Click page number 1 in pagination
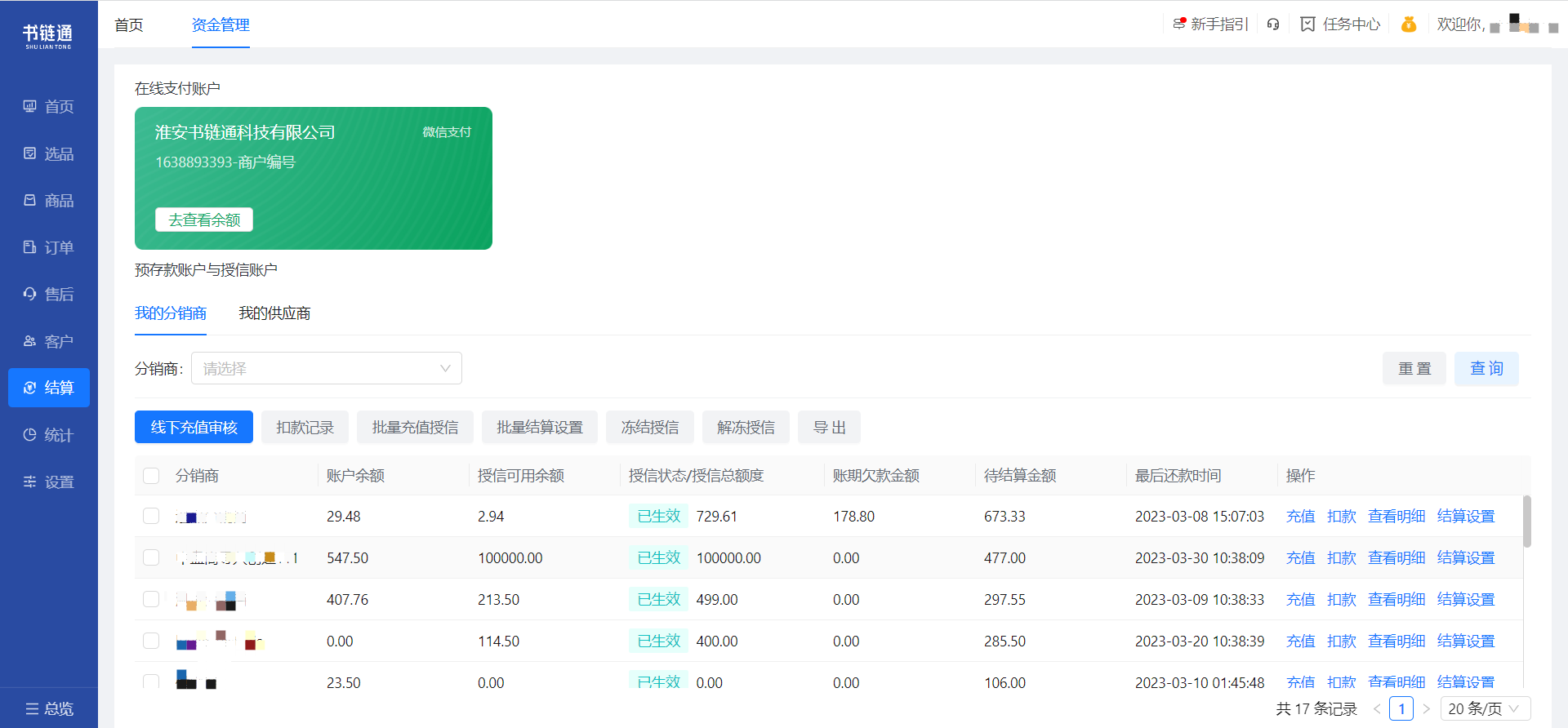 tap(1401, 708)
